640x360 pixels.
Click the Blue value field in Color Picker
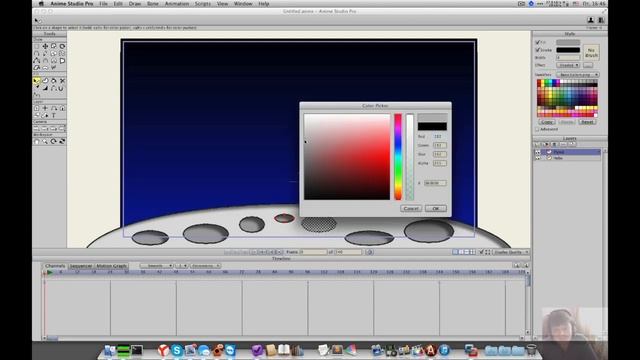point(440,154)
